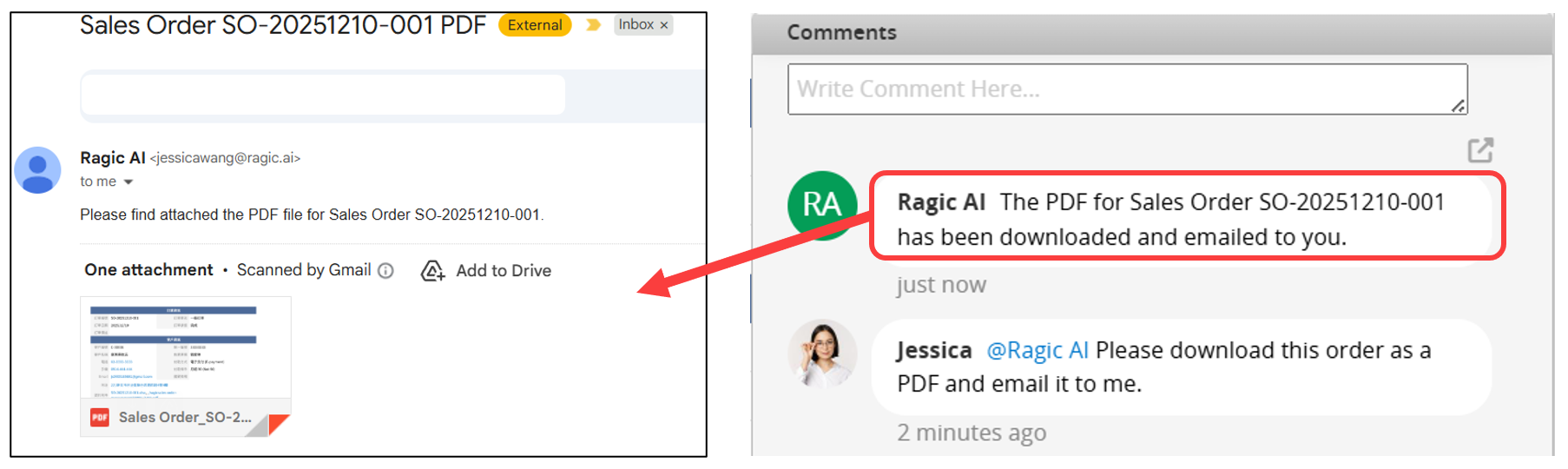This screenshot has height=469, width=1568.
Task: Click the Sales Order_SO-2... attachment file name
Action: click(x=185, y=418)
